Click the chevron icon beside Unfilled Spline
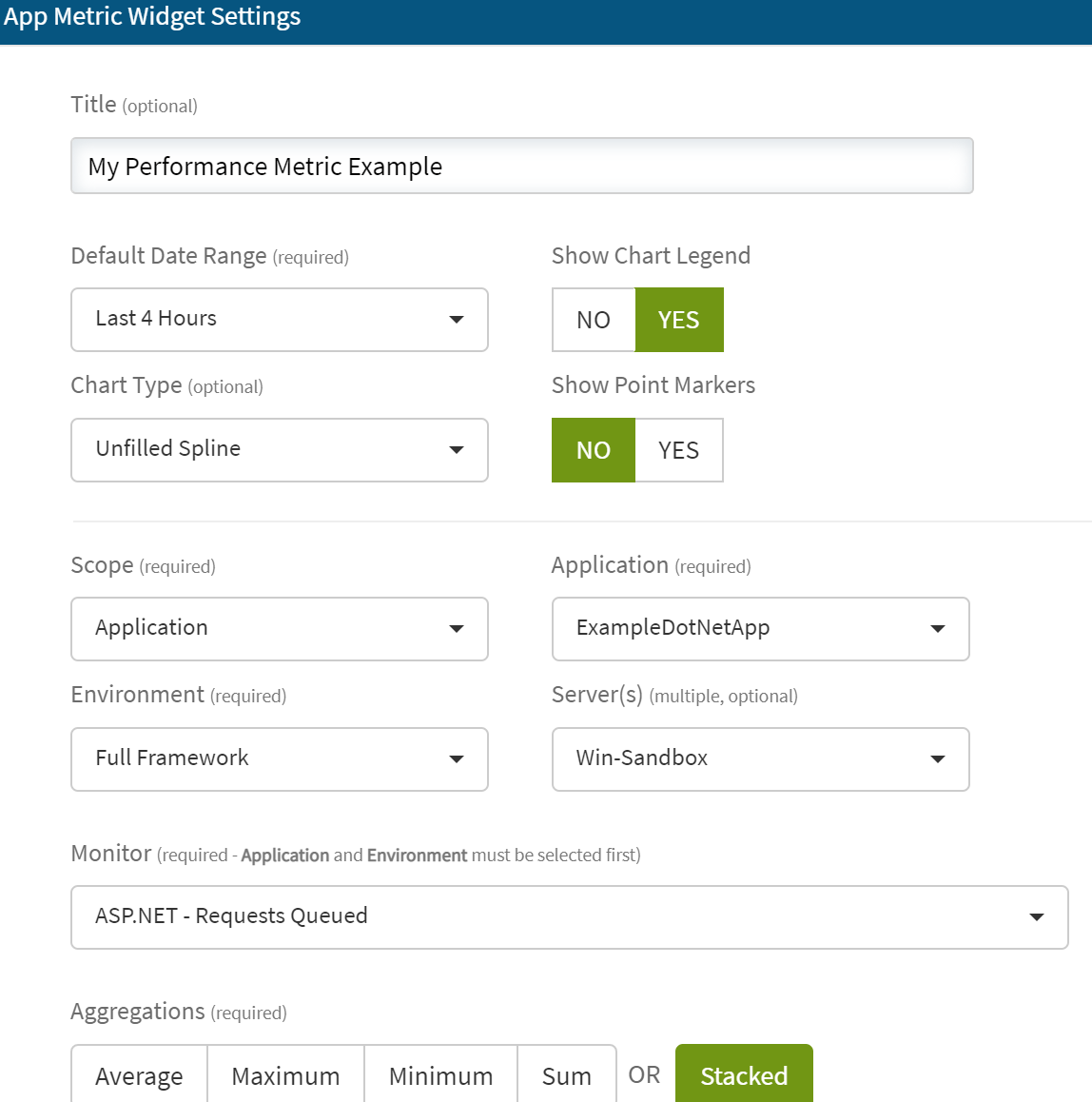Viewport: 1092px width, 1102px height. coord(458,450)
